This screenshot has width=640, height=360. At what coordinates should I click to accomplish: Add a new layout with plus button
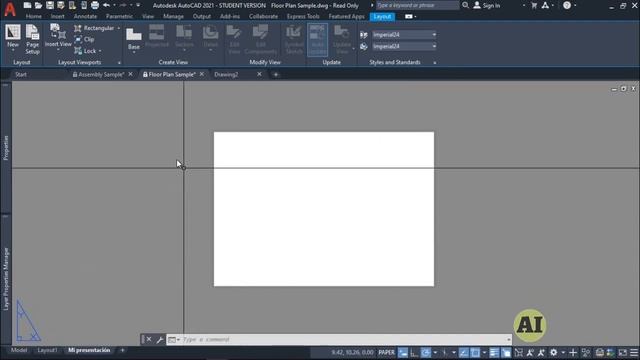[x=122, y=350]
